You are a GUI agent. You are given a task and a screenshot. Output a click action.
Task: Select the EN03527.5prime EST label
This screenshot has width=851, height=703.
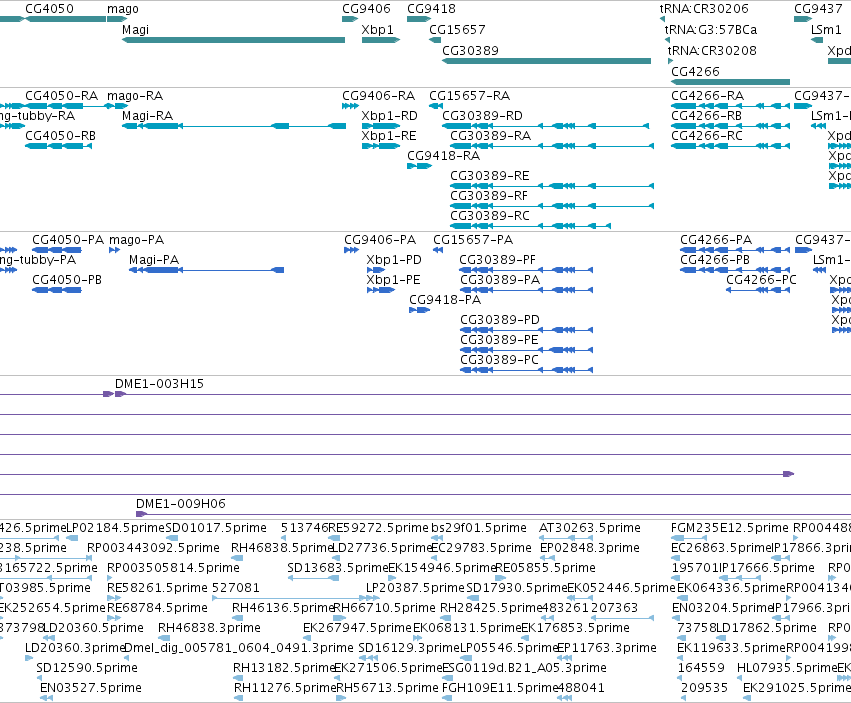tap(91, 688)
